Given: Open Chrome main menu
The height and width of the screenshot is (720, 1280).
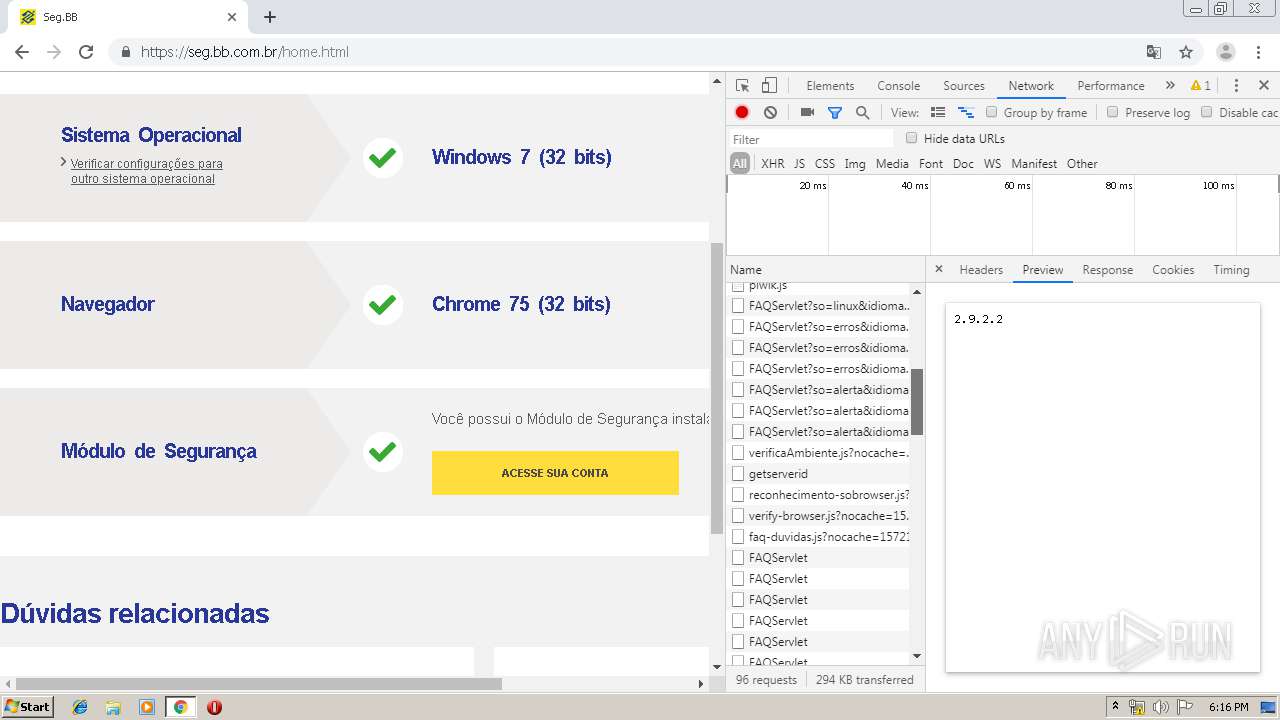Looking at the screenshot, I should point(1260,52).
